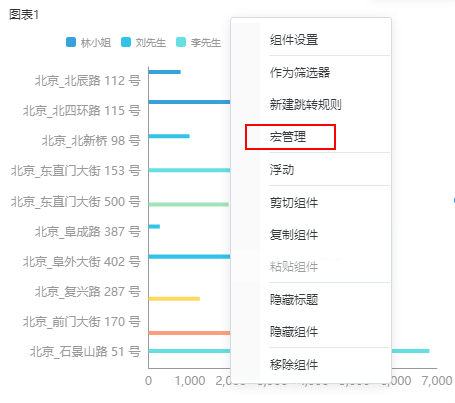Select 作为筛选器 menu entry
455x403 pixels.
300,72
